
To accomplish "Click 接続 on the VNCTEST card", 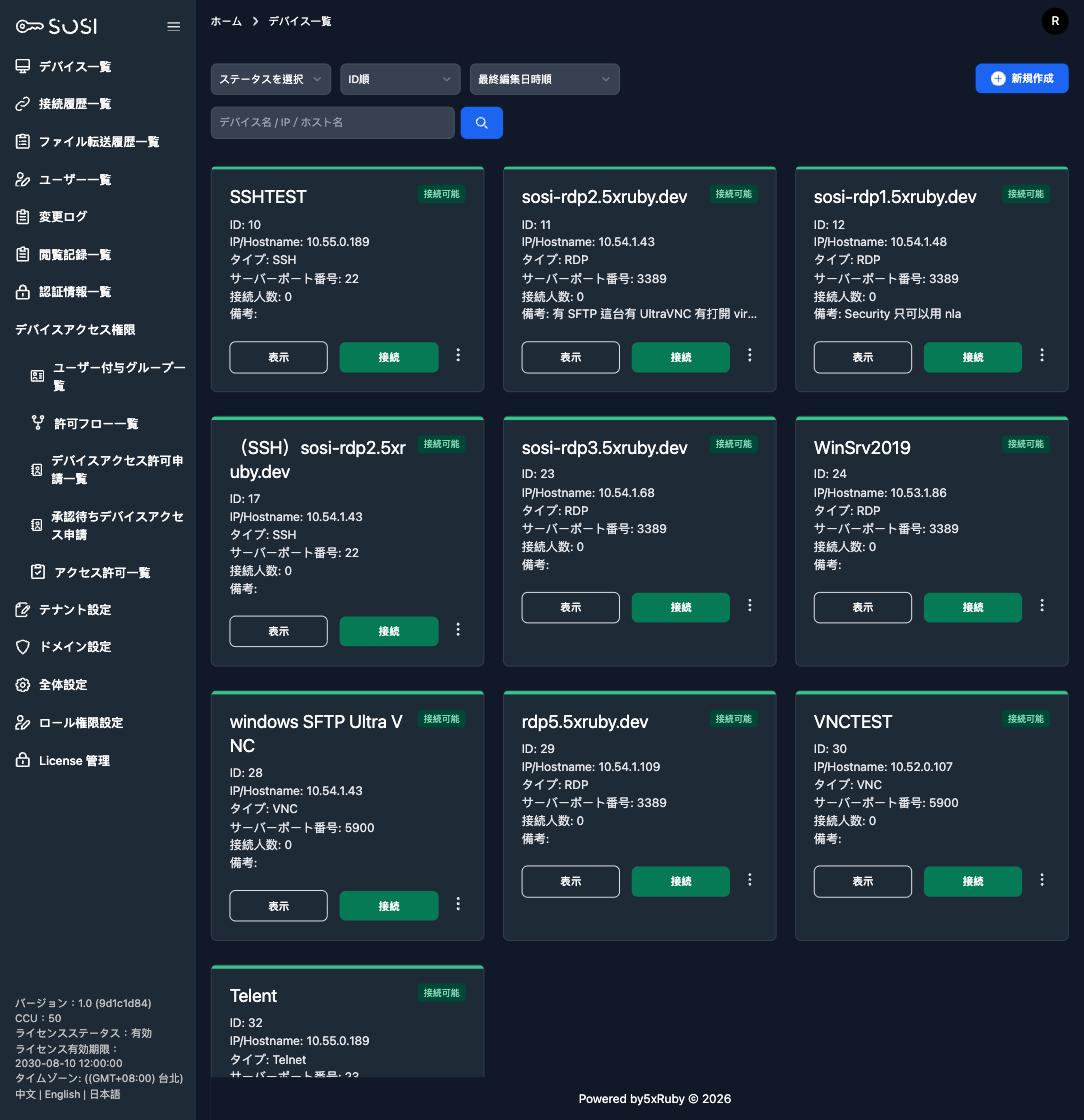I will click(973, 881).
